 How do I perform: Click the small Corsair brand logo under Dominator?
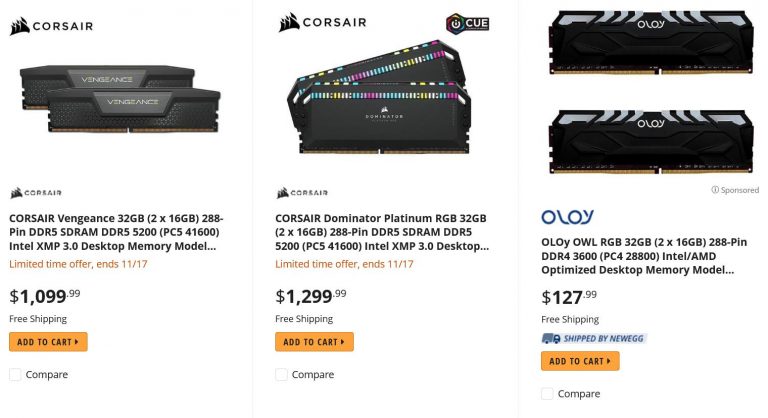coord(302,193)
